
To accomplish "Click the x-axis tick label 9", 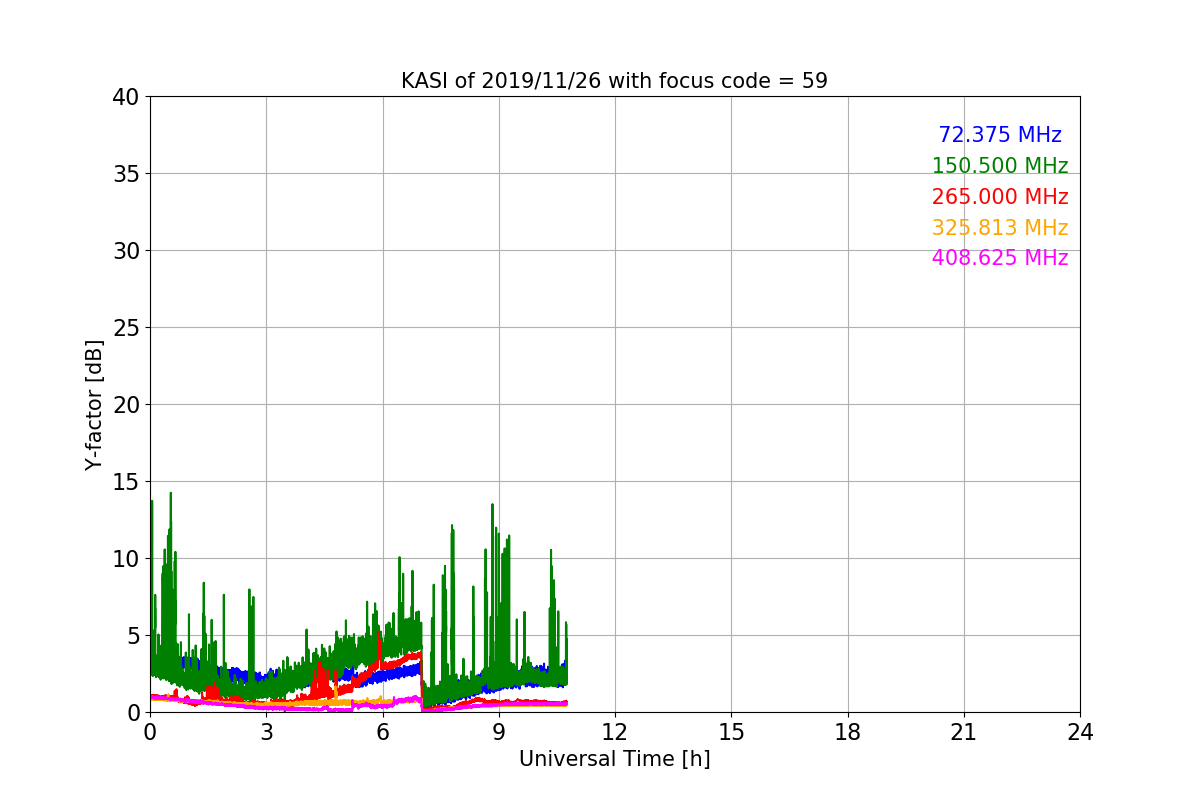I will click(499, 732).
